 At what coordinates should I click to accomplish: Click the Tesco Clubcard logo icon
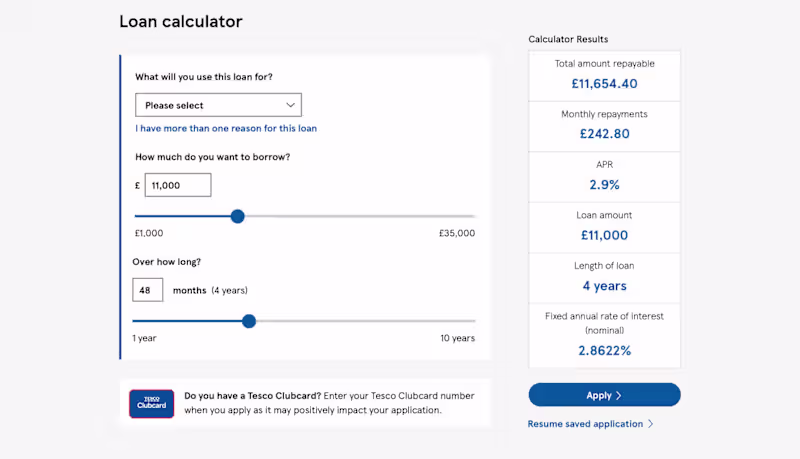pyautogui.click(x=151, y=403)
